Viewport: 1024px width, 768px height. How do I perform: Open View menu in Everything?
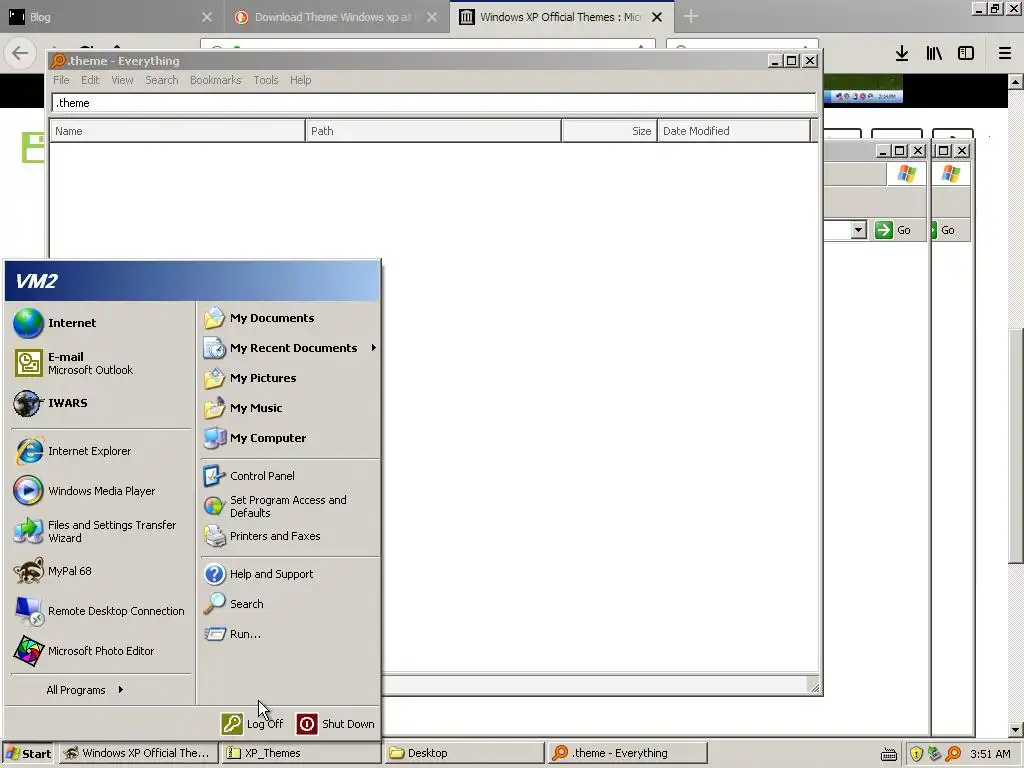tap(122, 80)
